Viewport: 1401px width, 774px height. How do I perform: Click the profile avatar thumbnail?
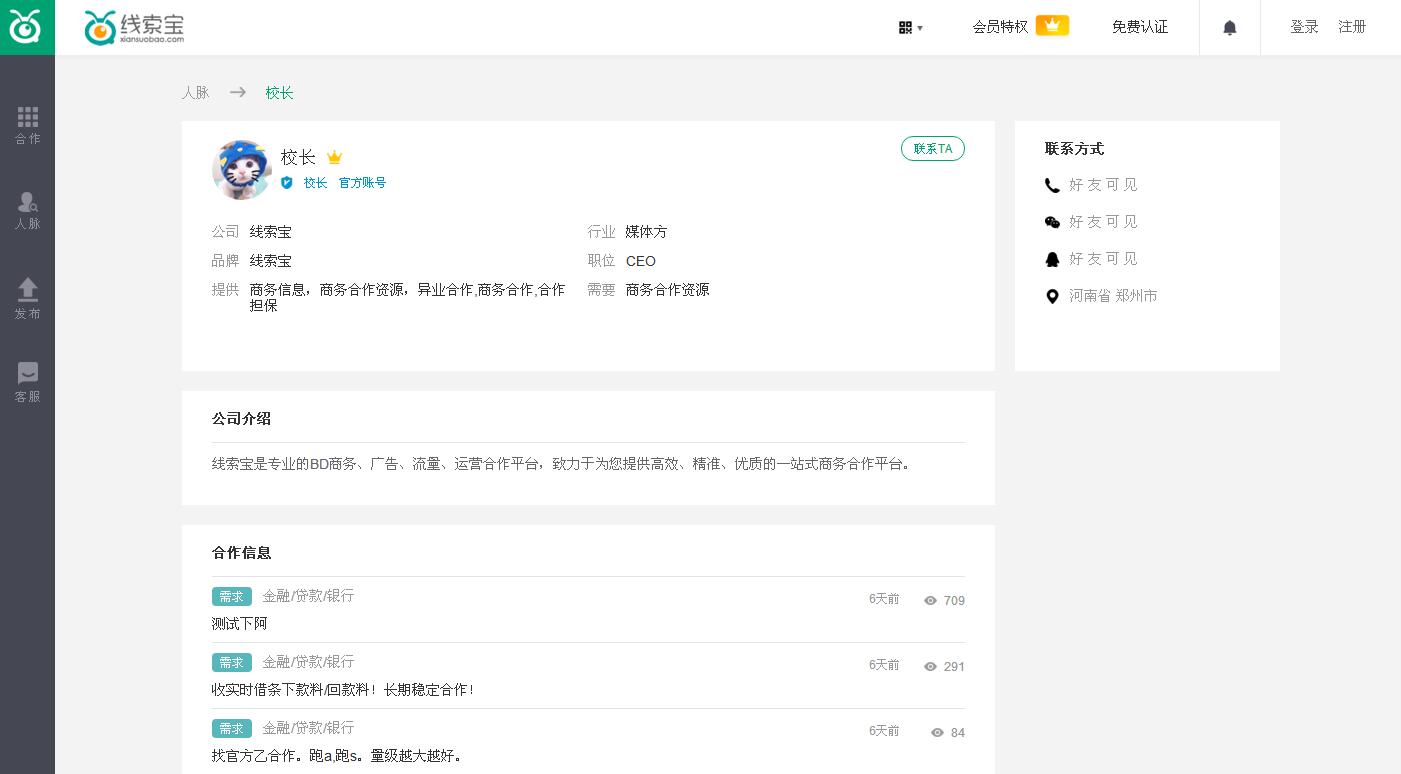(x=241, y=169)
